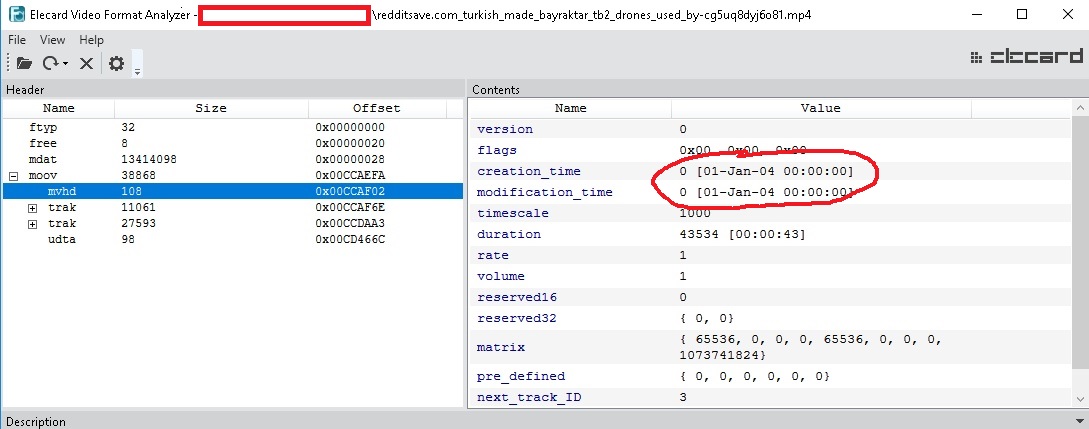Image resolution: width=1089 pixels, height=429 pixels.
Task: Click the close file X toolbar icon
Action: (x=86, y=63)
